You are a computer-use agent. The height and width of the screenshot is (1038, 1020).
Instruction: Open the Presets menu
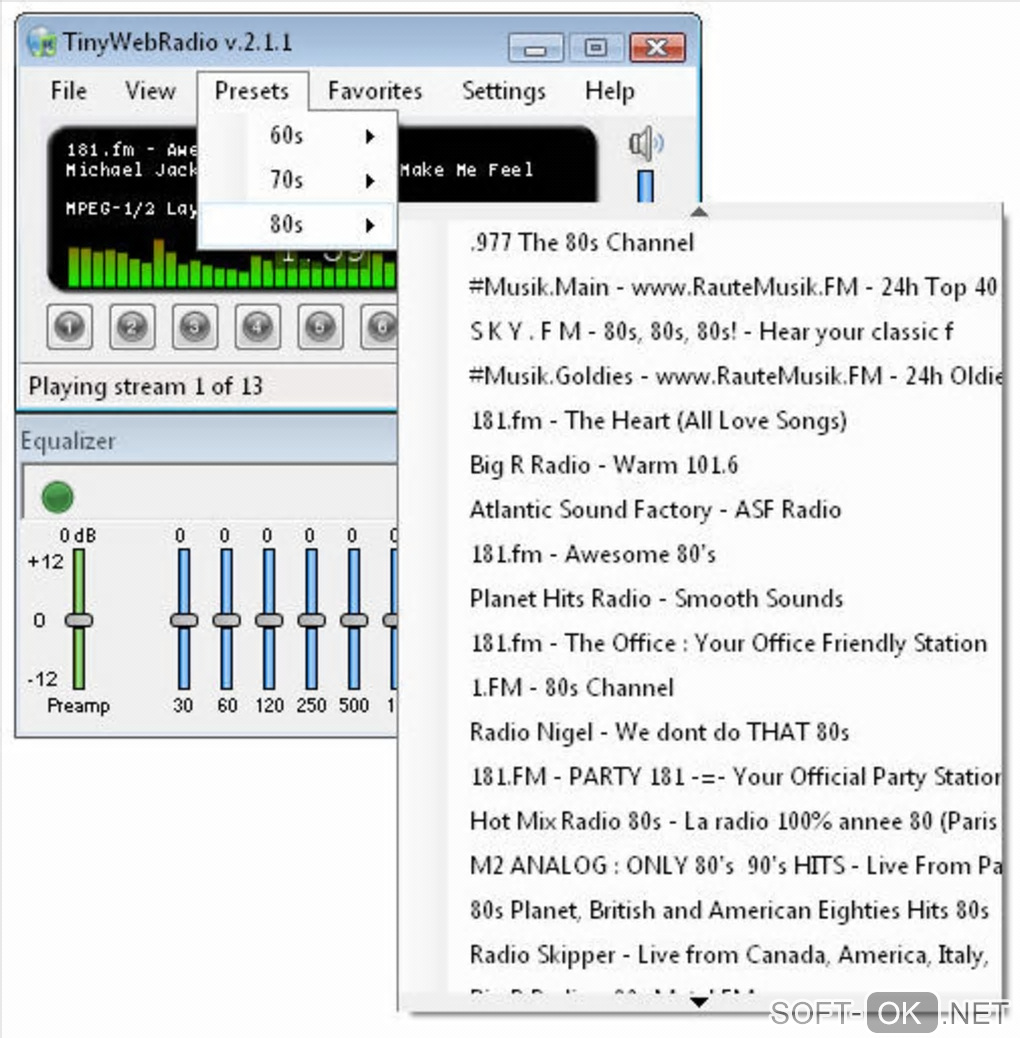coord(252,91)
